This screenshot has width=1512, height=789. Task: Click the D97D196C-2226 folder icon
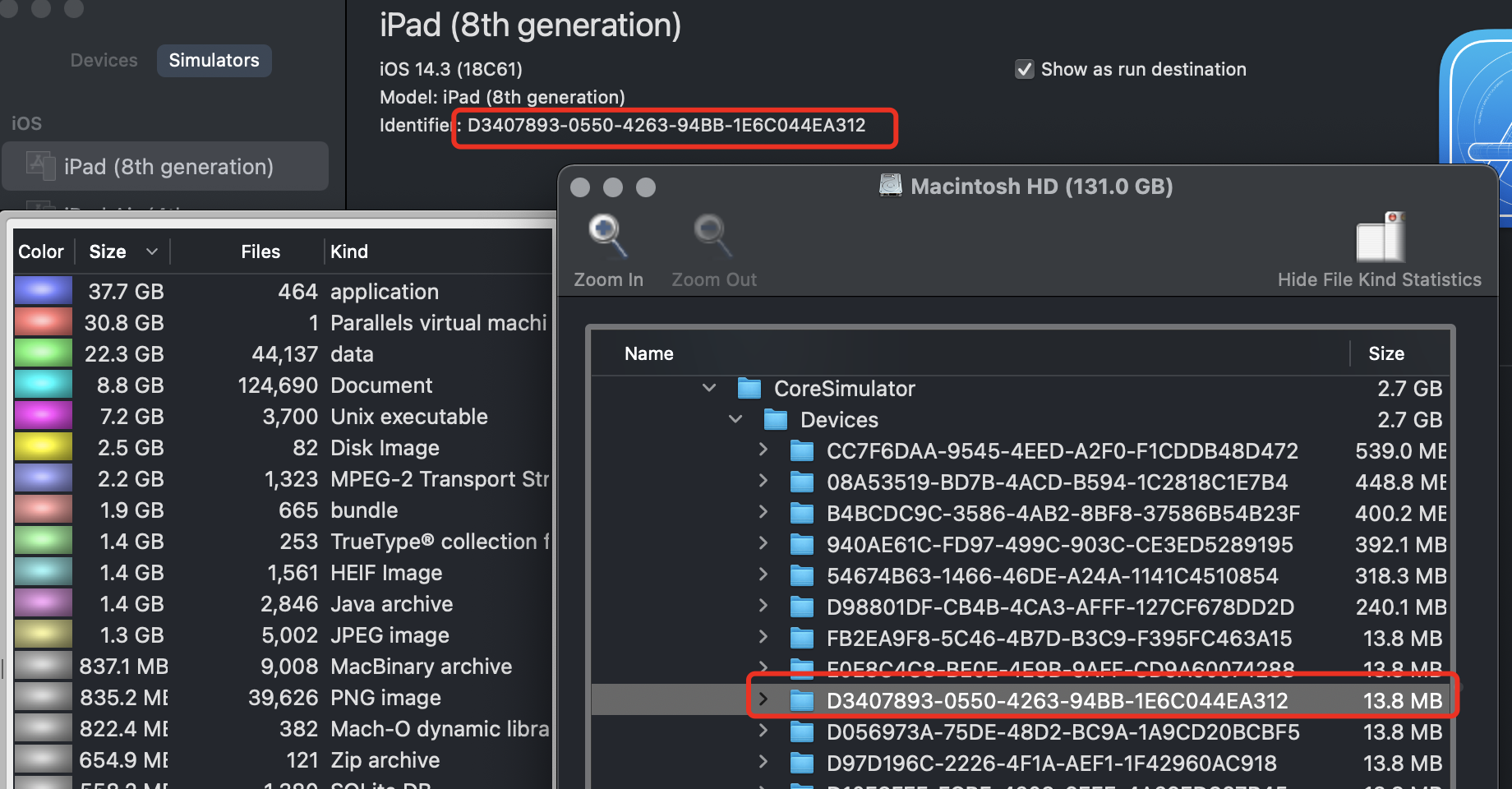click(802, 764)
